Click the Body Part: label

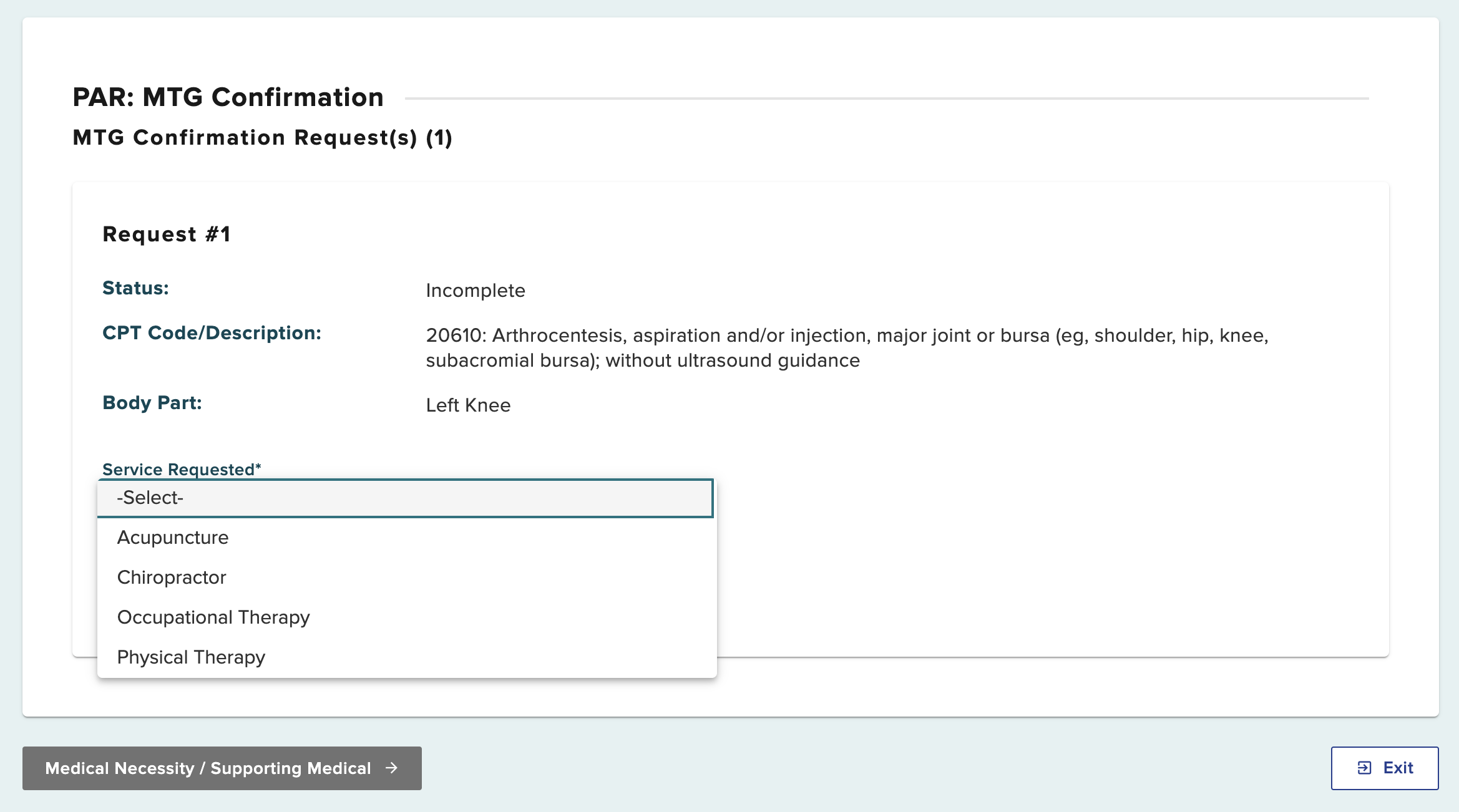[152, 403]
